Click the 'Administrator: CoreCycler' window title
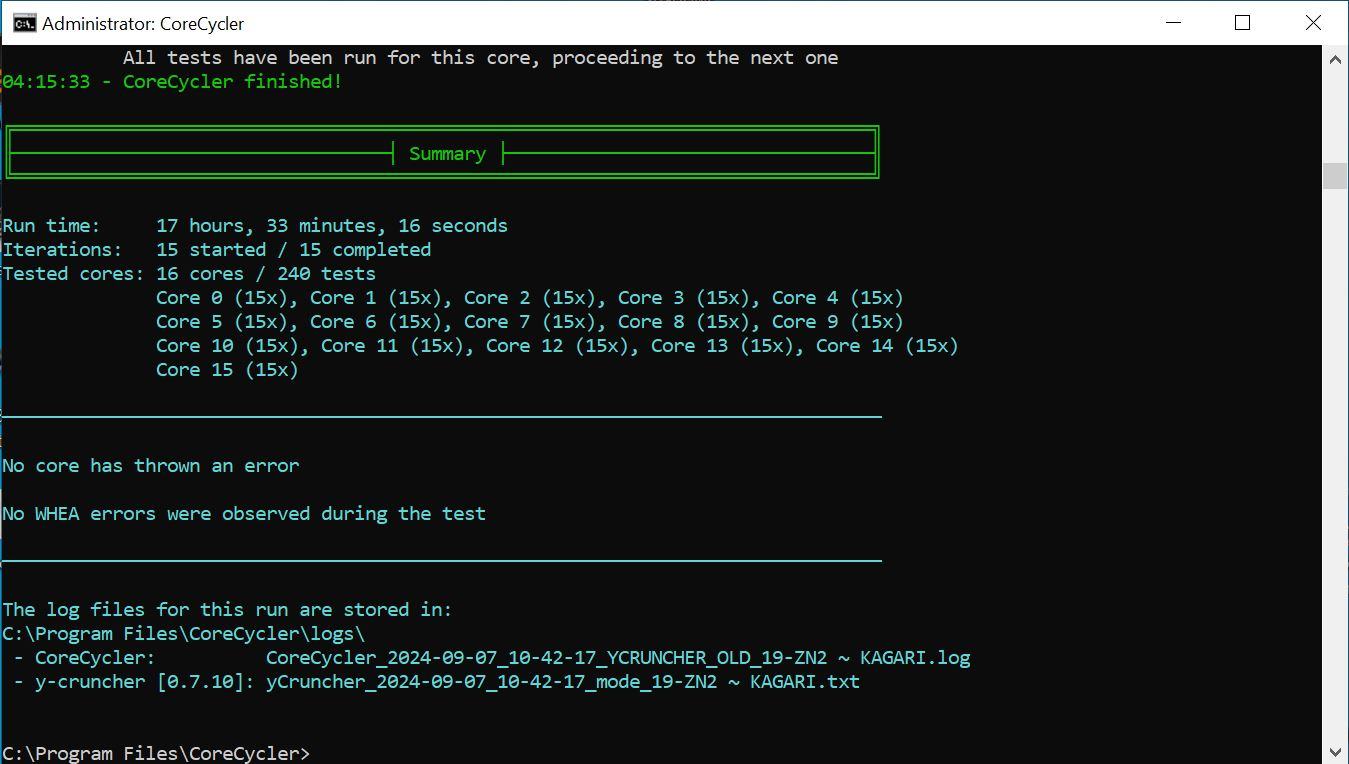This screenshot has width=1349, height=764. point(143,23)
